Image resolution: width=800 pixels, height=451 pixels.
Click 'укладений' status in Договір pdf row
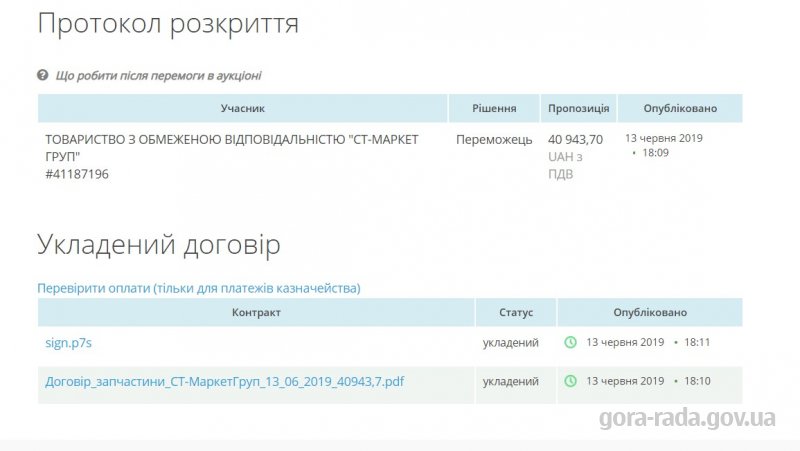(511, 382)
